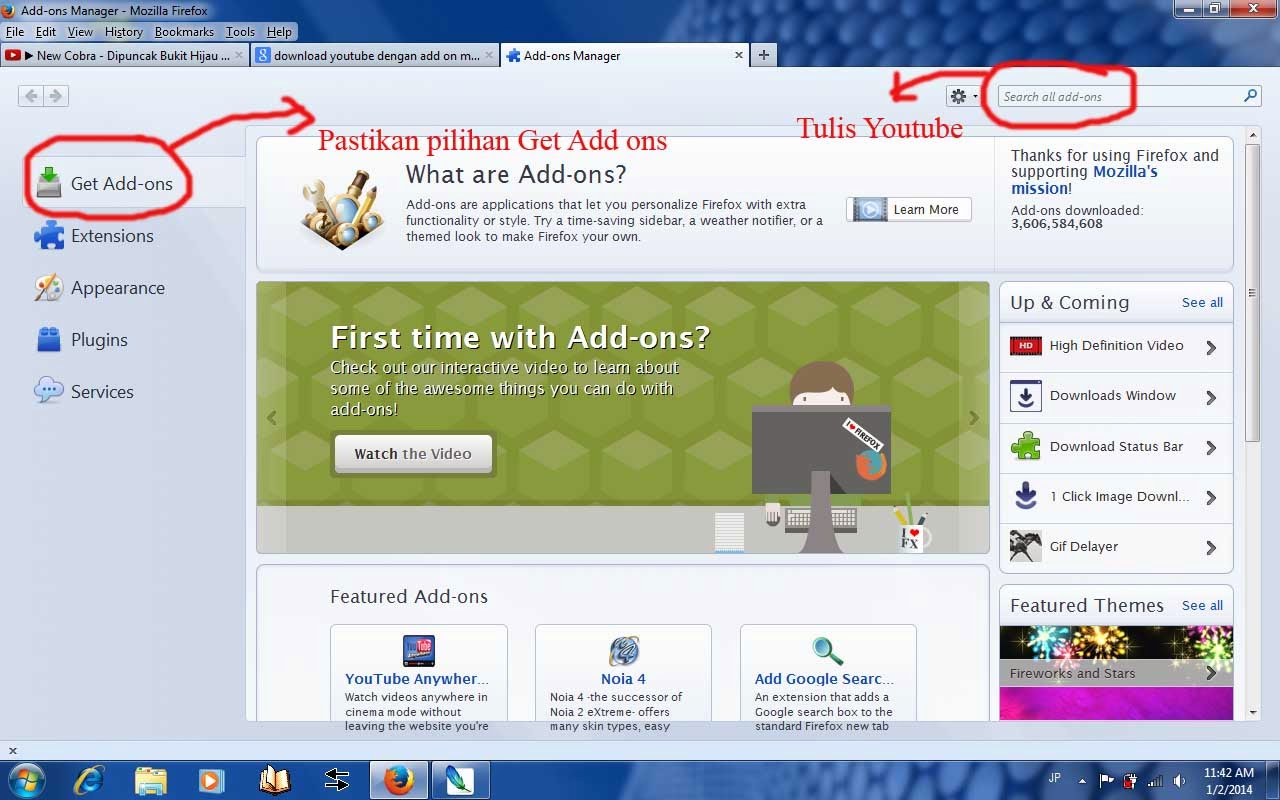Open a new tab with plus button
The image size is (1280, 800).
(x=763, y=56)
